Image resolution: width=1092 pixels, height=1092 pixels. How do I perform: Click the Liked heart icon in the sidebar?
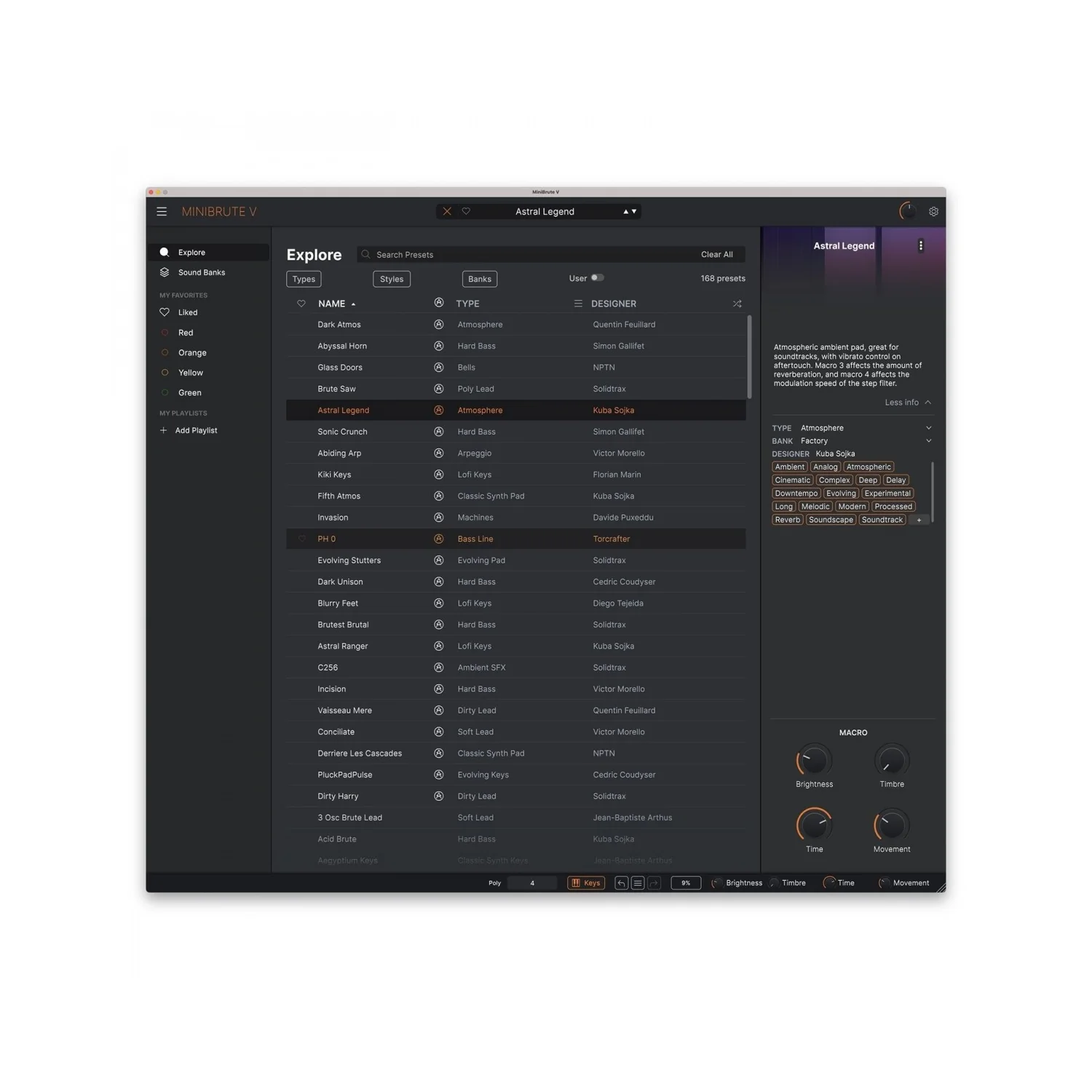(x=165, y=312)
